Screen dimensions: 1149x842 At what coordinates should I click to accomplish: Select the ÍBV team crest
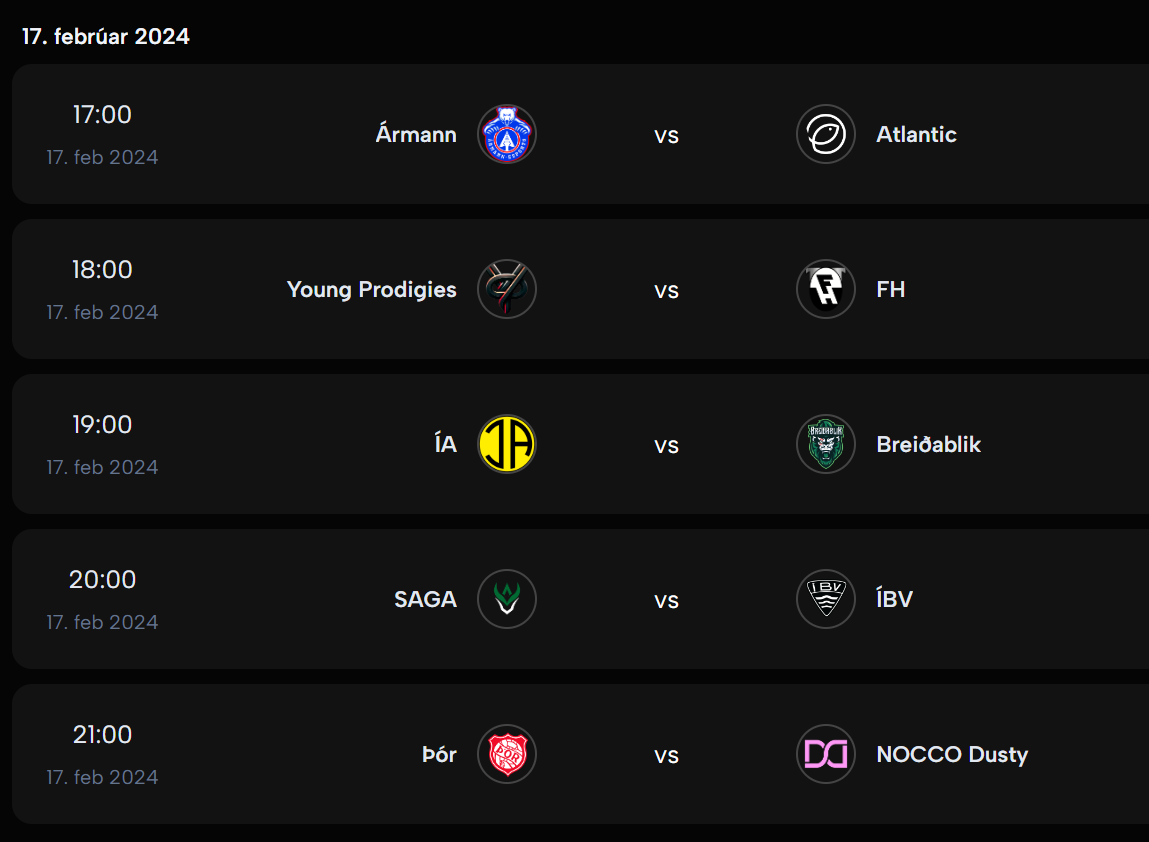click(826, 599)
